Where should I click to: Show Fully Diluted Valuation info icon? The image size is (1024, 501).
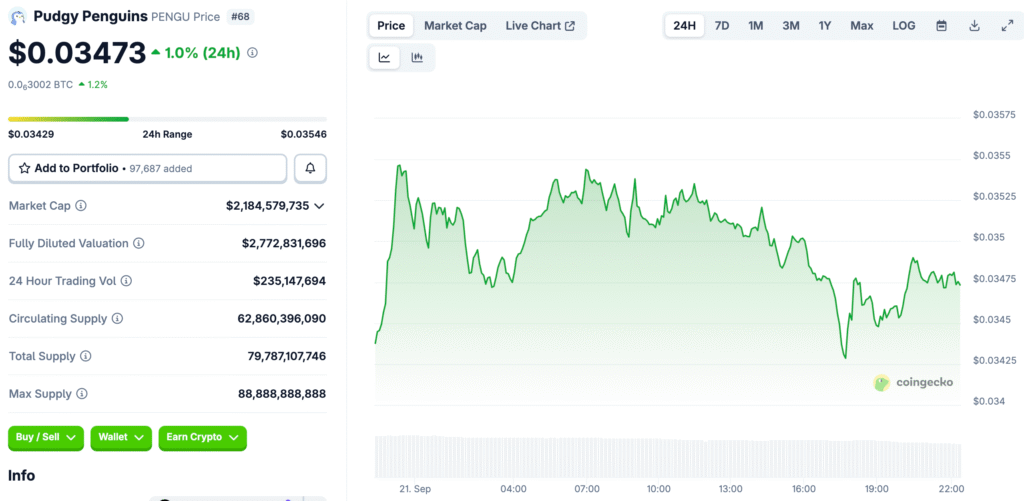pyautogui.click(x=138, y=244)
